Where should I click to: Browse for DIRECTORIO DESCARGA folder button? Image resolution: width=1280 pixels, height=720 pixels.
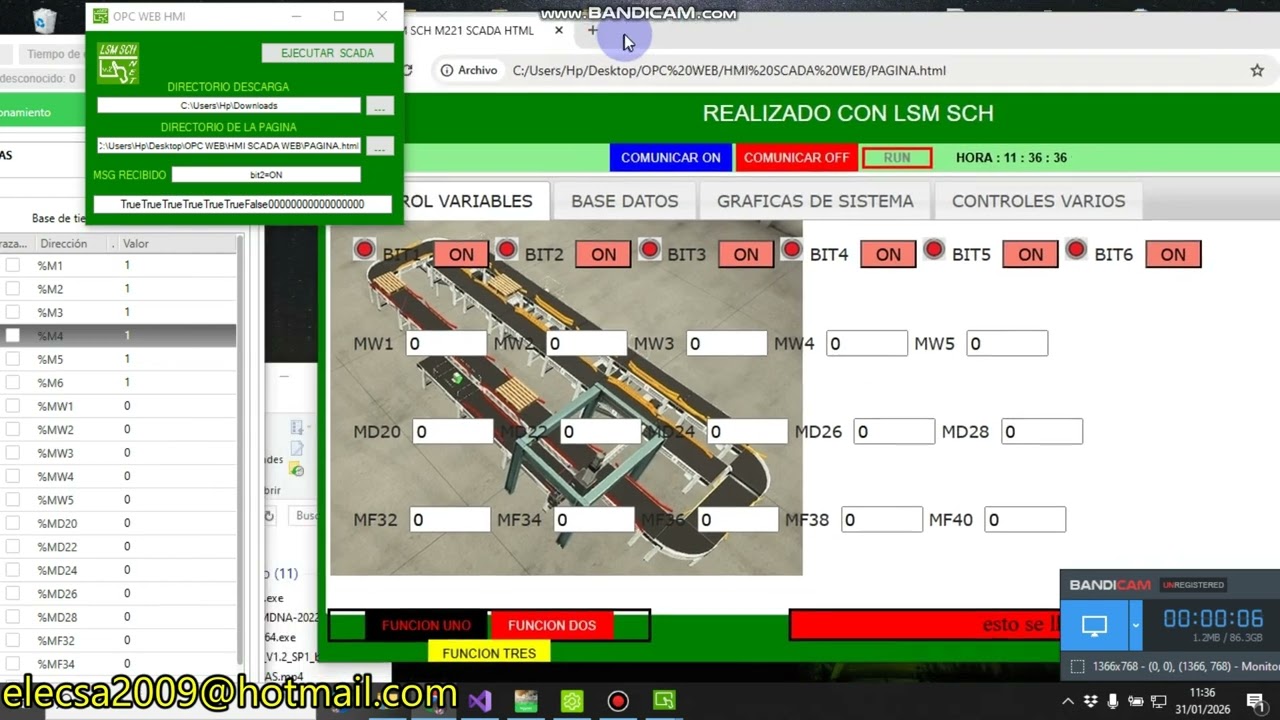click(x=380, y=106)
